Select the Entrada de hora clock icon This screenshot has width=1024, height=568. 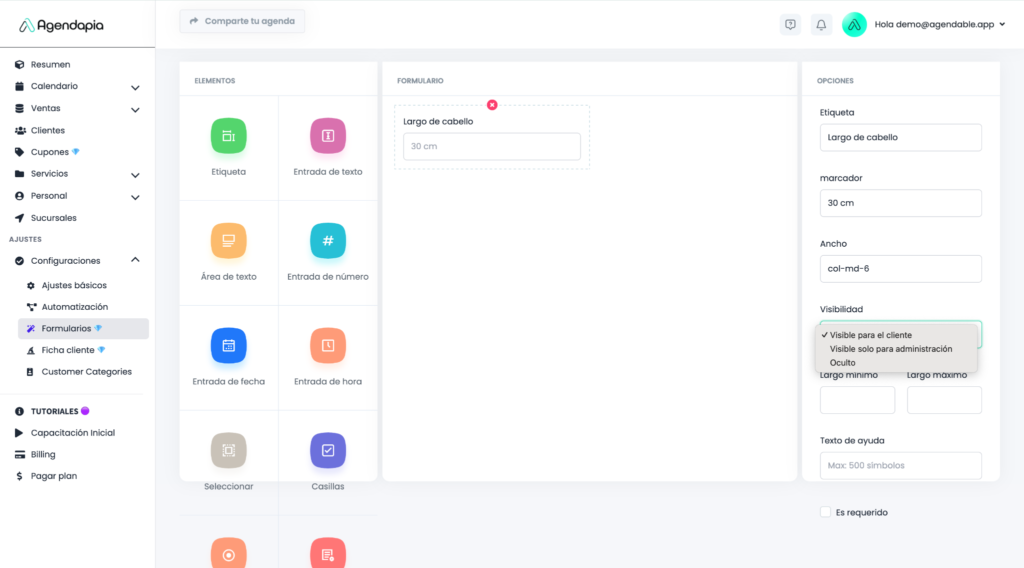(x=328, y=346)
